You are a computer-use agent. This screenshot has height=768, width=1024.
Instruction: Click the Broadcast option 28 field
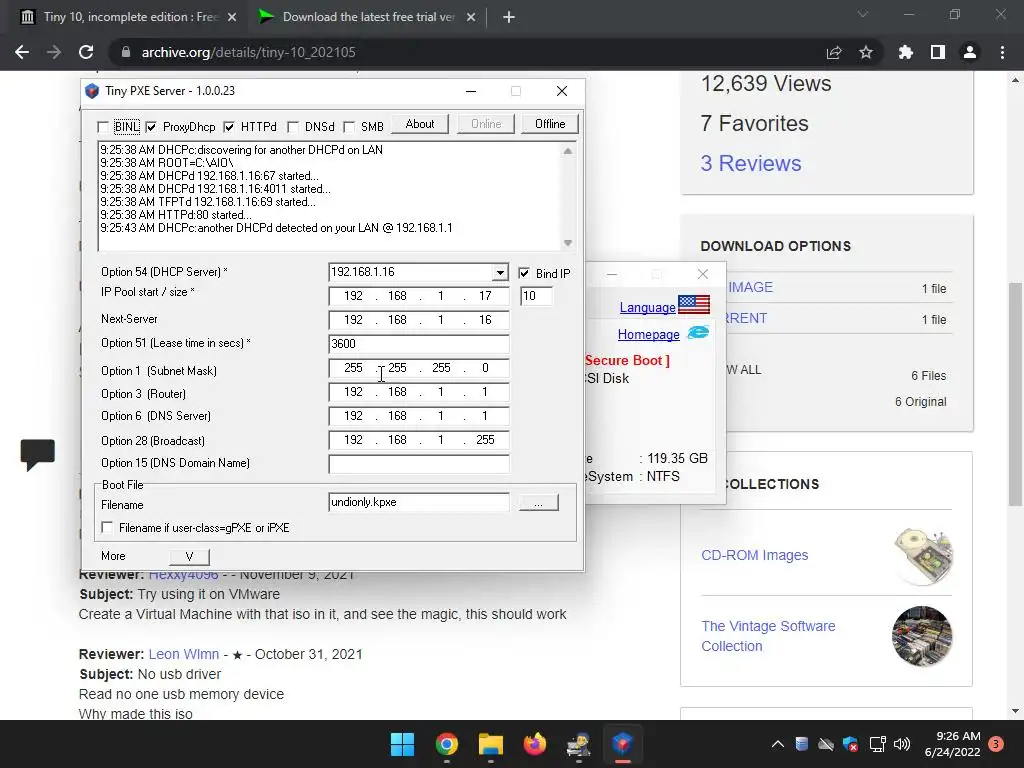419,440
